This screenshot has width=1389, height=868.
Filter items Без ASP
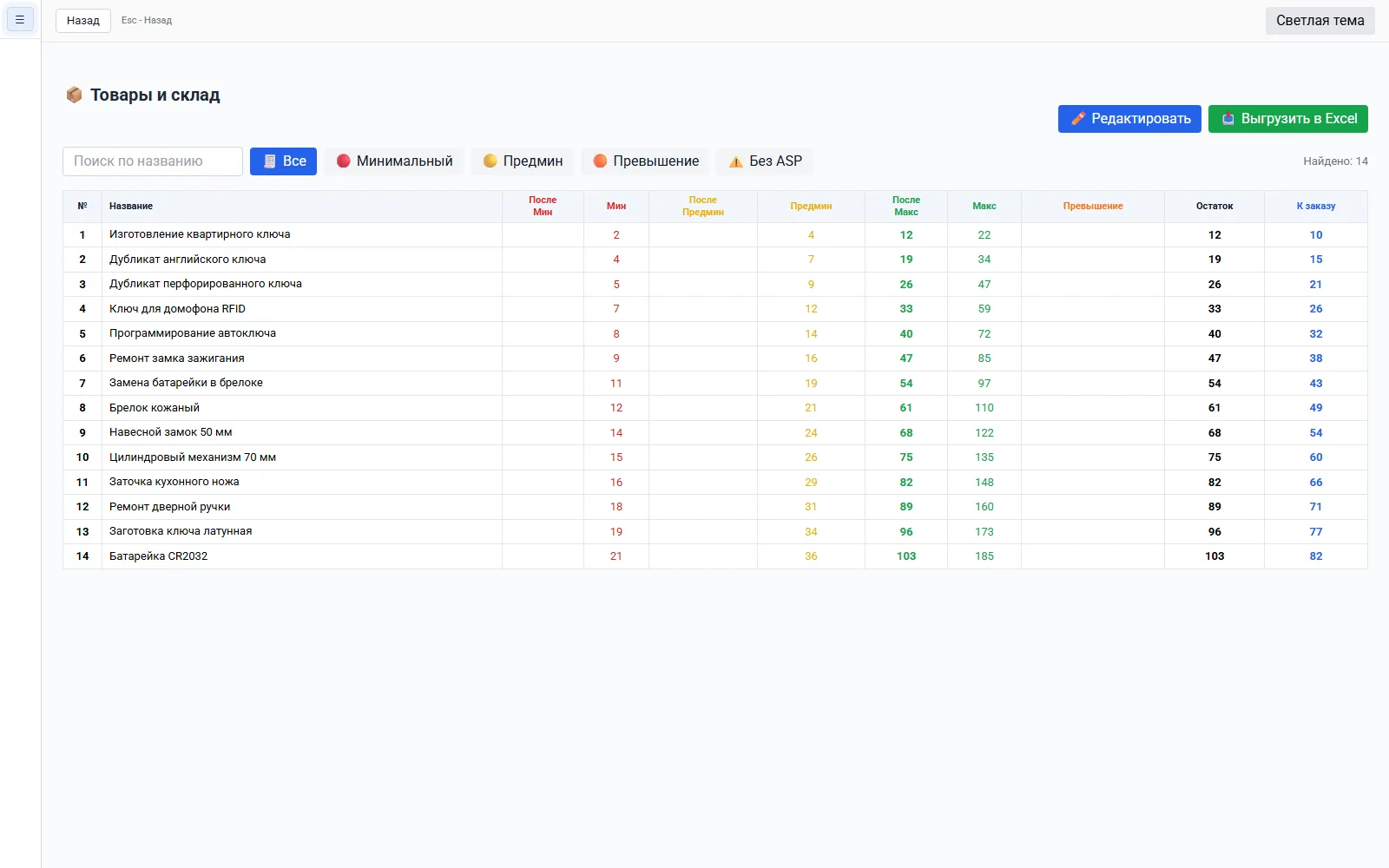click(765, 161)
